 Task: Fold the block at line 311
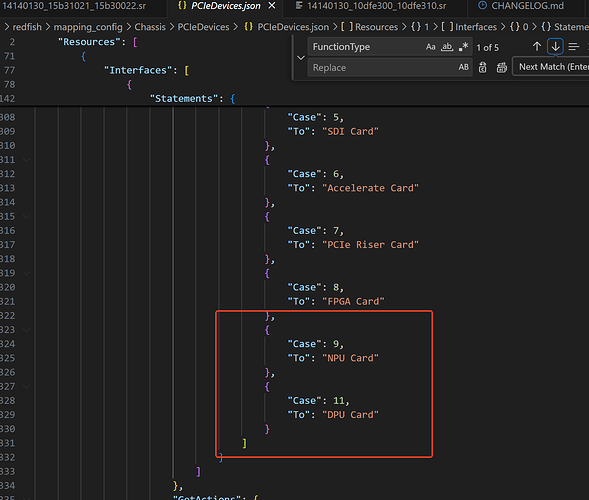click(x=26, y=160)
